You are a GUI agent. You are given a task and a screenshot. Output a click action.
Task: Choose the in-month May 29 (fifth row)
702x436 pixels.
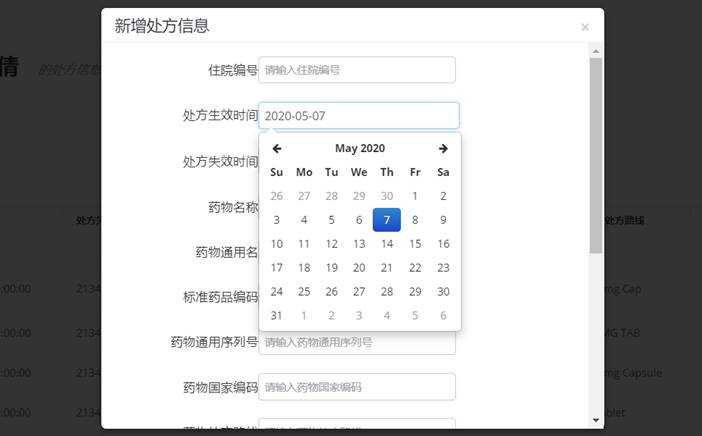pos(415,291)
